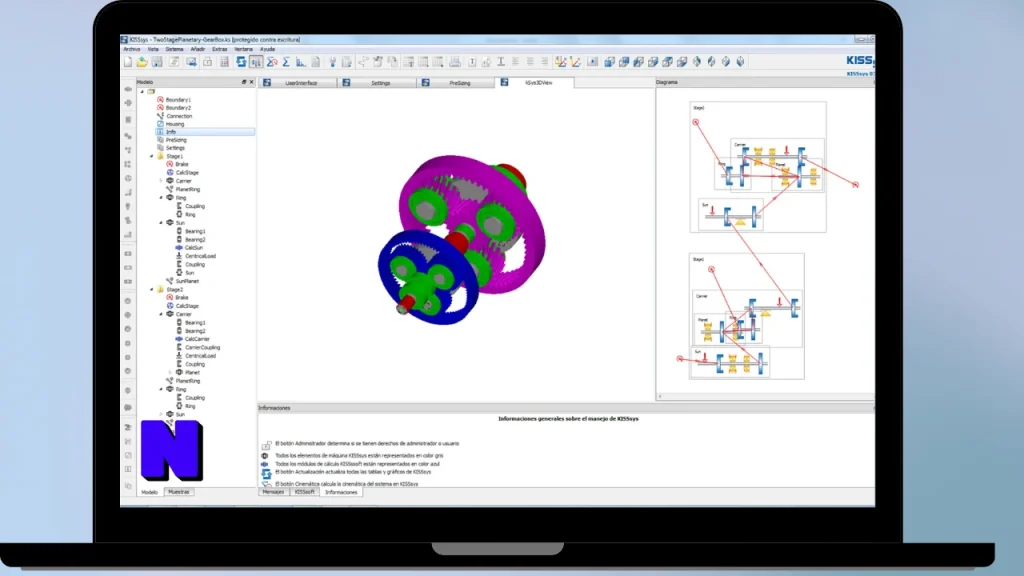Create a new file via toolbar
Screen dimensions: 1024x576
tap(128, 62)
